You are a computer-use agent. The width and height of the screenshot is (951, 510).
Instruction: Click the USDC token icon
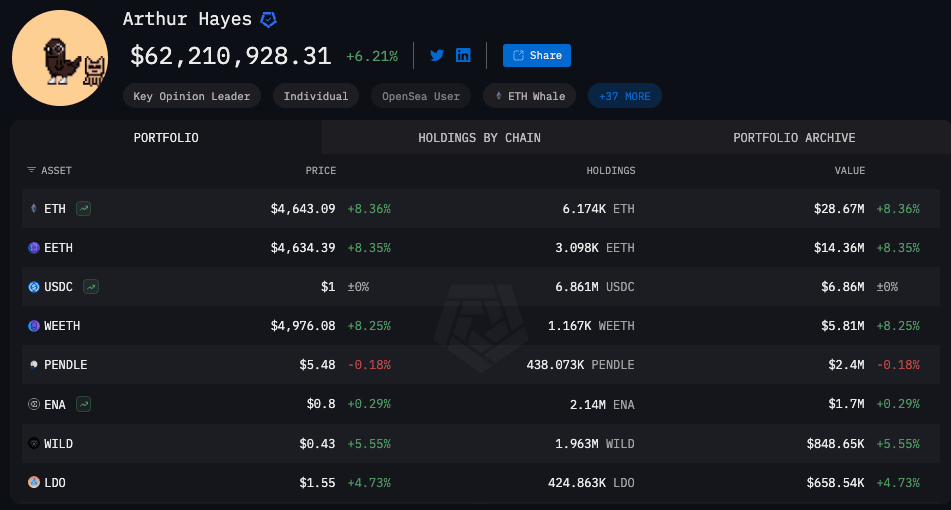click(x=34, y=287)
